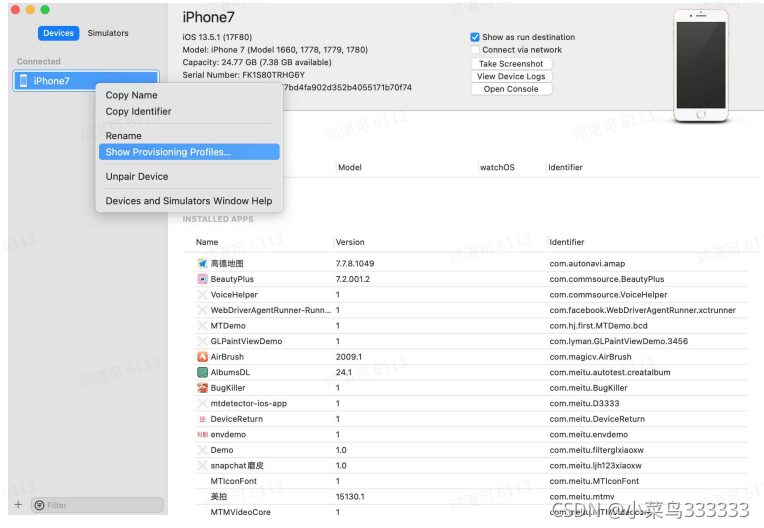
Task: Click the Take Screenshot button
Action: [511, 64]
